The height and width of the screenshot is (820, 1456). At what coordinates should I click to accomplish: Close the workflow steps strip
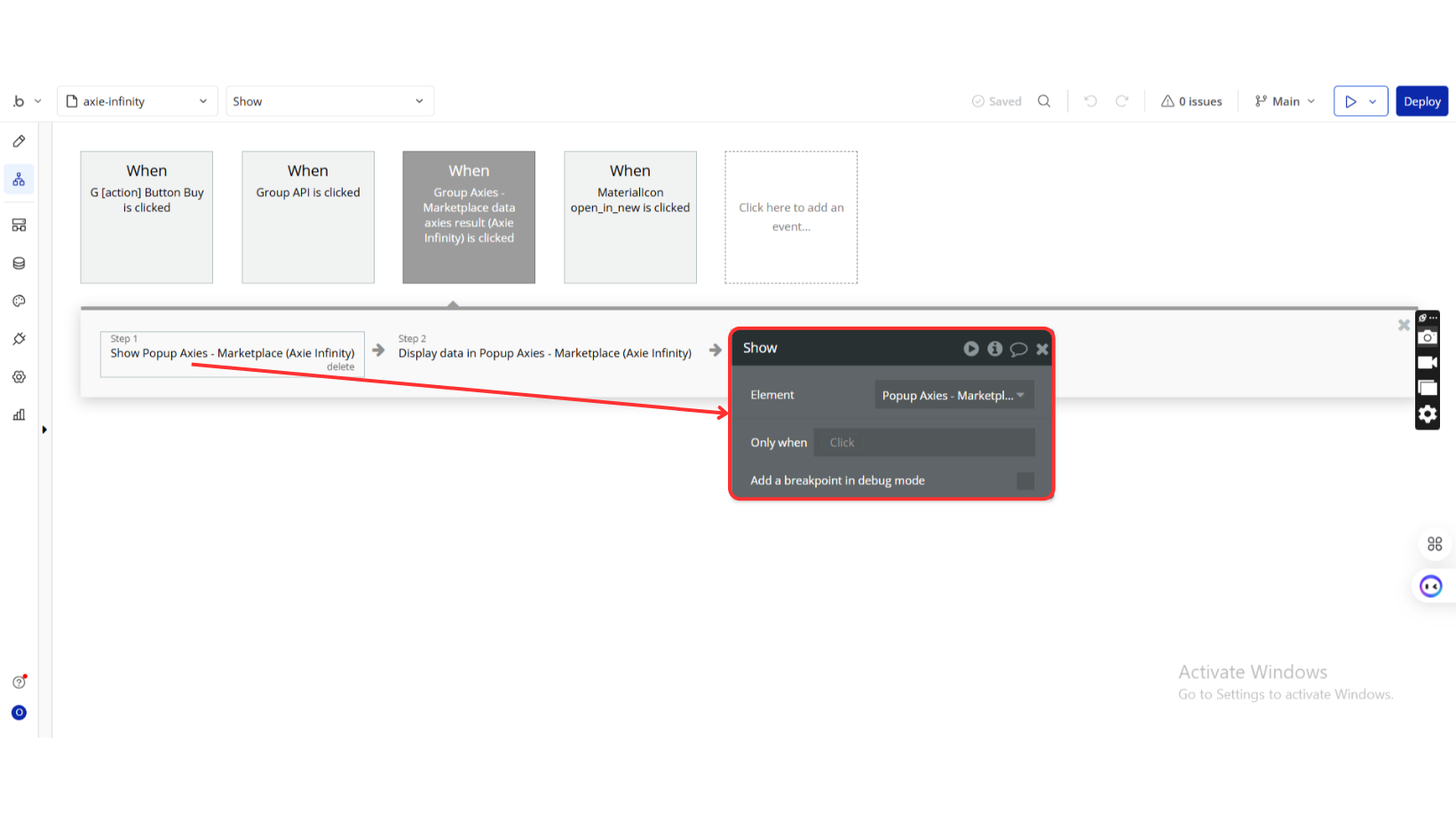1404,325
